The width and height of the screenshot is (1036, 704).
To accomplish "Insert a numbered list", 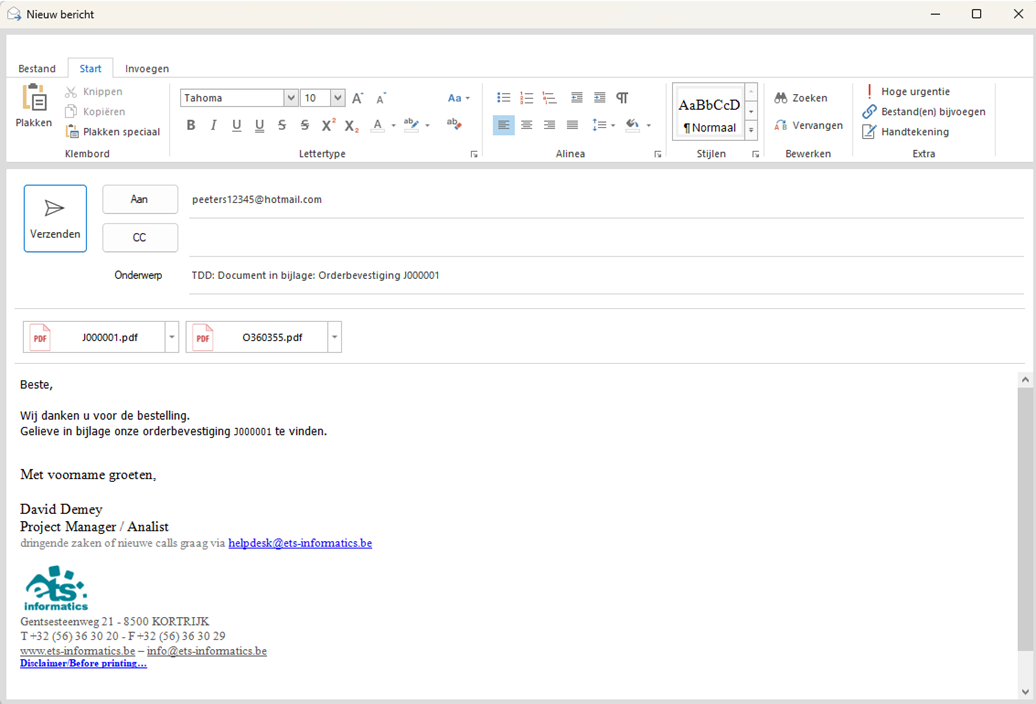I will point(527,98).
